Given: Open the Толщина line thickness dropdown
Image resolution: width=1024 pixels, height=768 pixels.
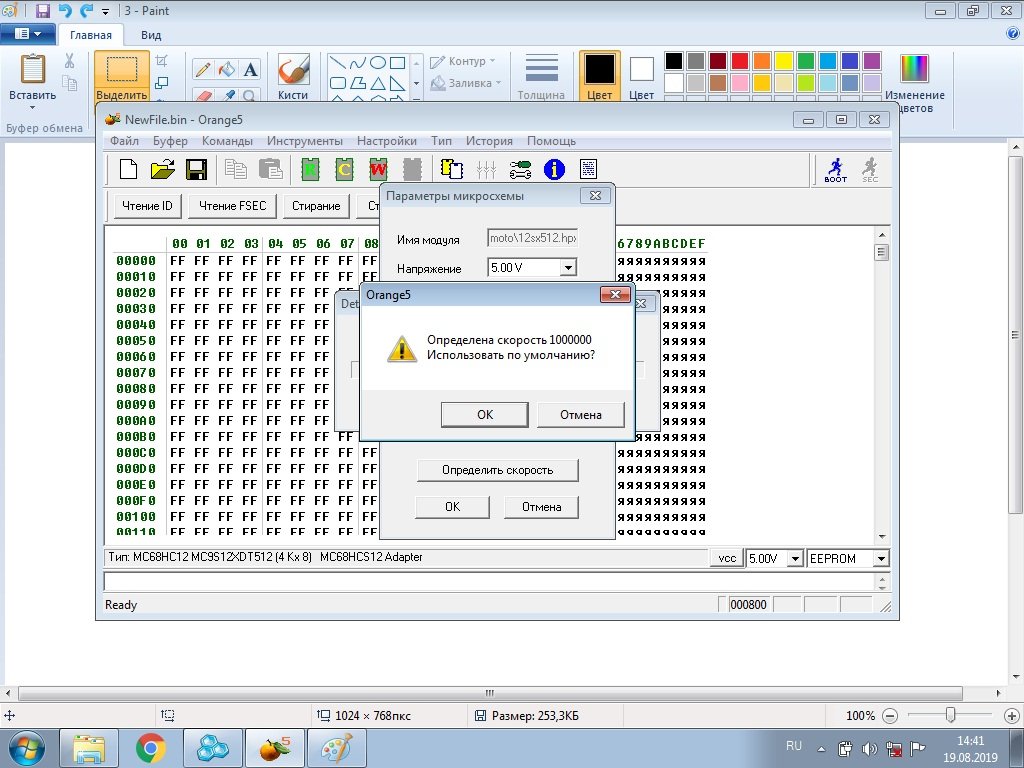Looking at the screenshot, I should tap(541, 76).
